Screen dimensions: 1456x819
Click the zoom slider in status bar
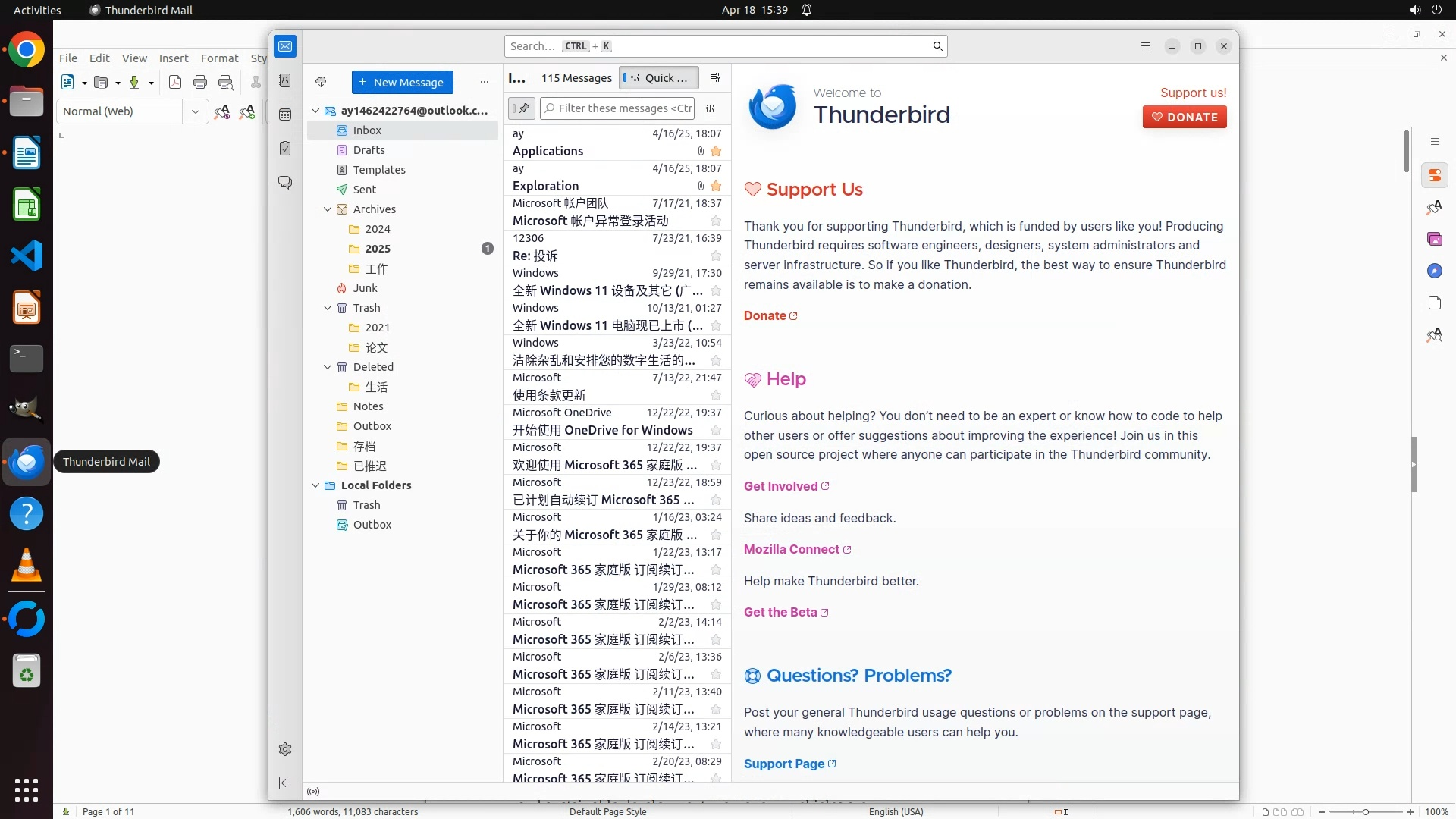pyautogui.click(x=1365, y=811)
